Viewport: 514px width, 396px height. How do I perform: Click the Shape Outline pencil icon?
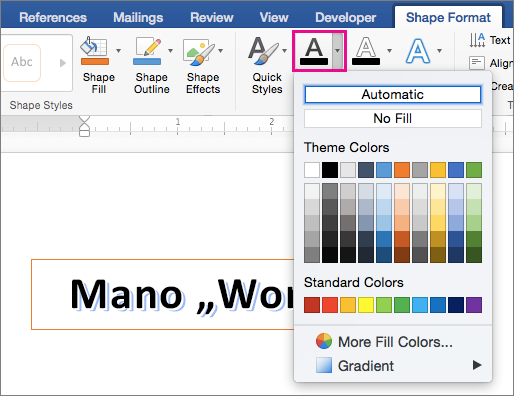pyautogui.click(x=147, y=51)
